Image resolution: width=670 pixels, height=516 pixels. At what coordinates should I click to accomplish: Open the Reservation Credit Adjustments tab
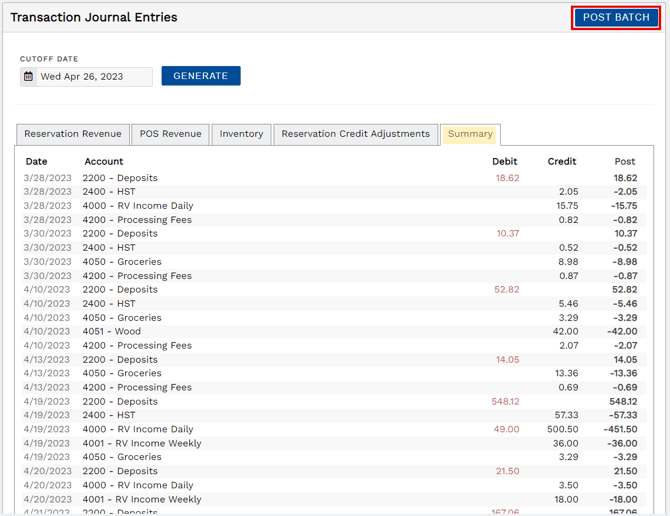[356, 134]
